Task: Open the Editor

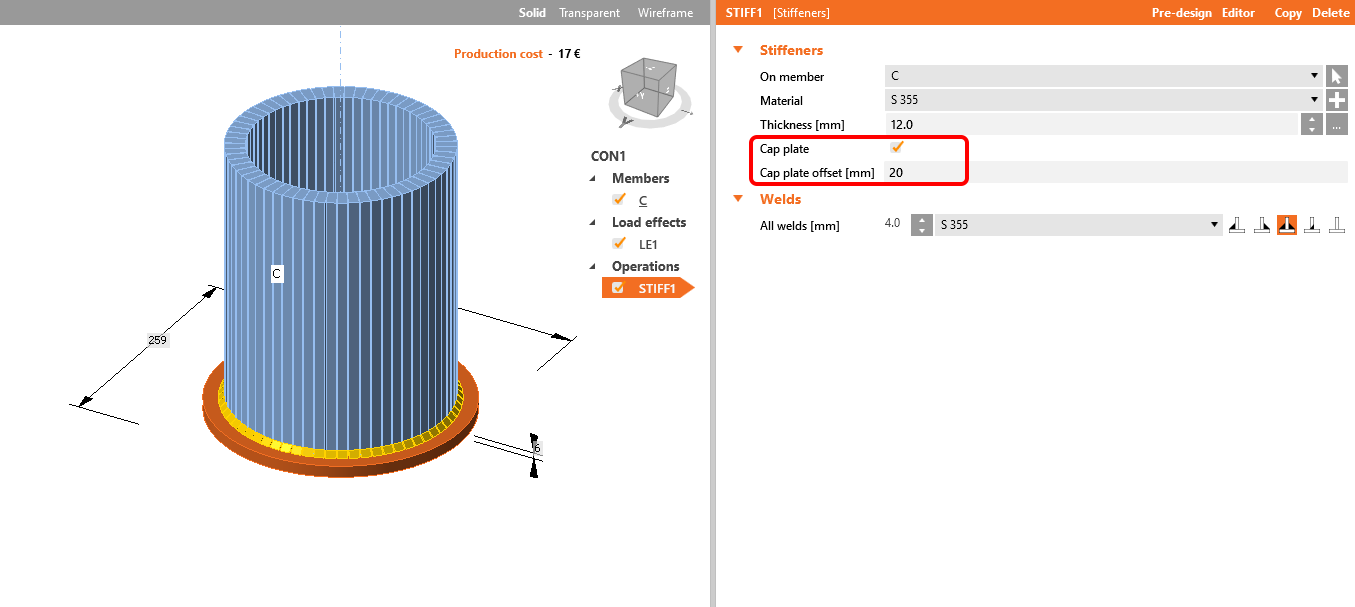Action: pos(1238,13)
